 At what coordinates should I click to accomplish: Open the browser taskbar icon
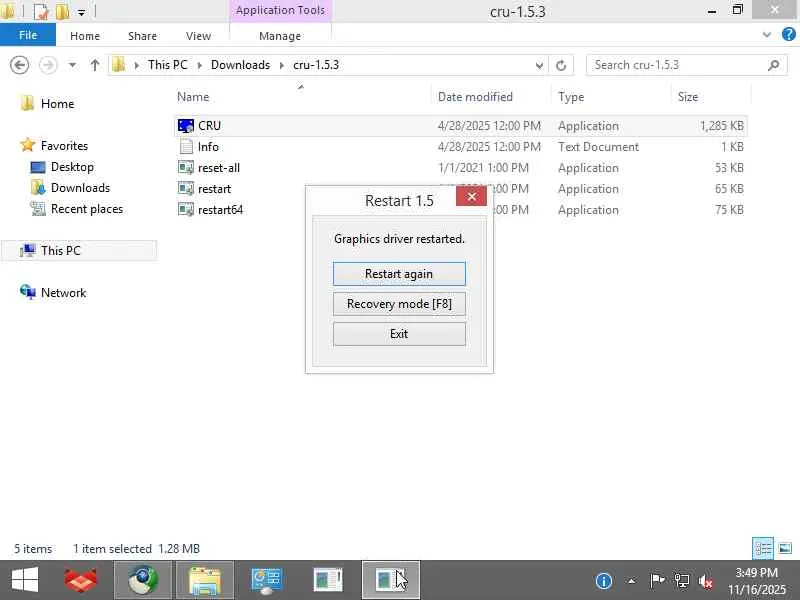pyautogui.click(x=143, y=581)
